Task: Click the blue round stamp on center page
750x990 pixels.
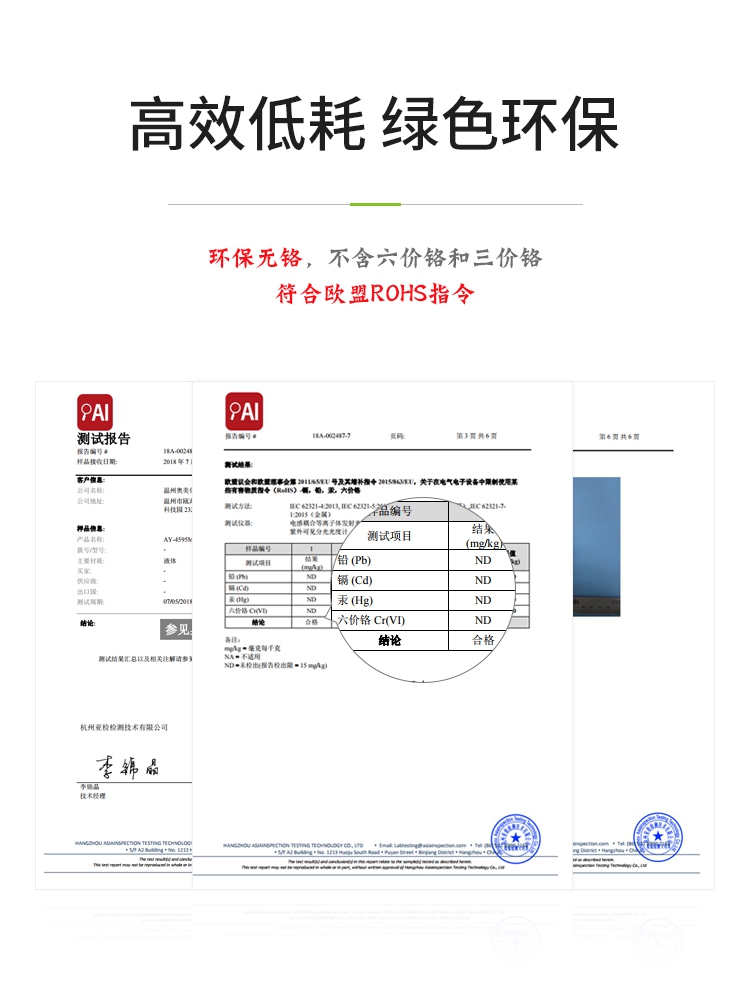Action: tap(516, 838)
